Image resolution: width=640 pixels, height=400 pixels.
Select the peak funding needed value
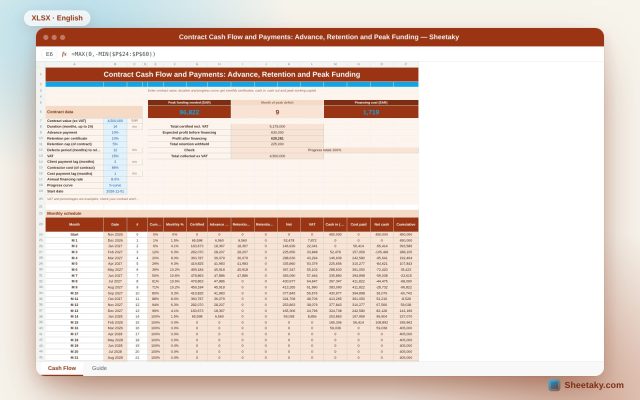(x=189, y=112)
